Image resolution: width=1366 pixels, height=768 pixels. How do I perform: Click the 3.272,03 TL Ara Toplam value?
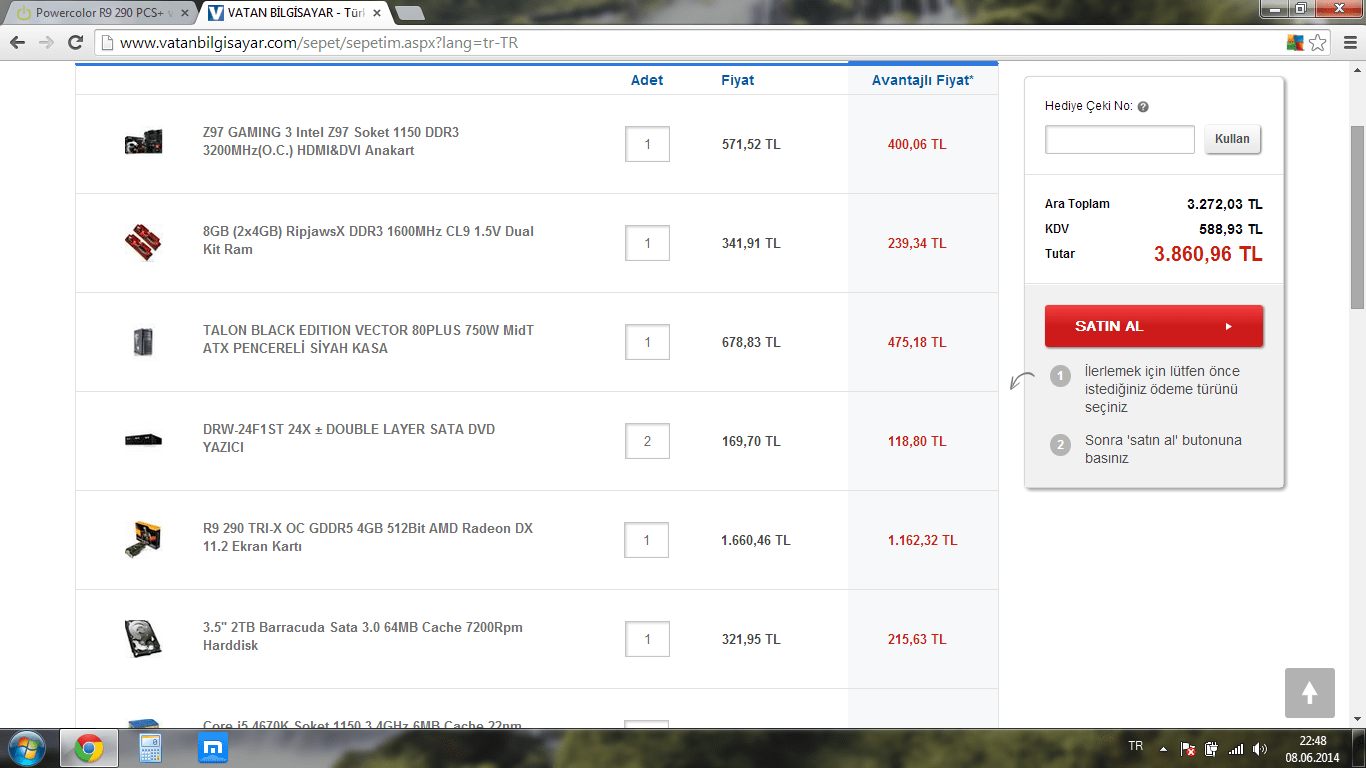tap(1225, 204)
